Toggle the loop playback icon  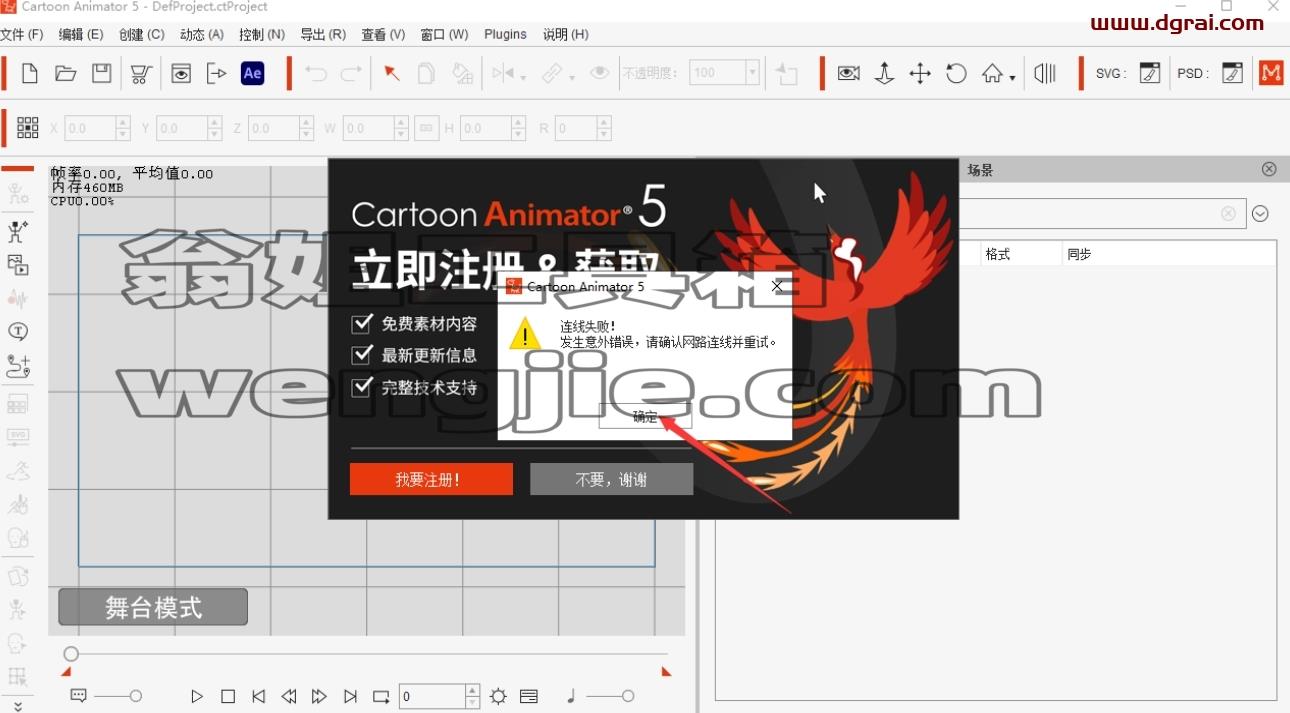[381, 696]
